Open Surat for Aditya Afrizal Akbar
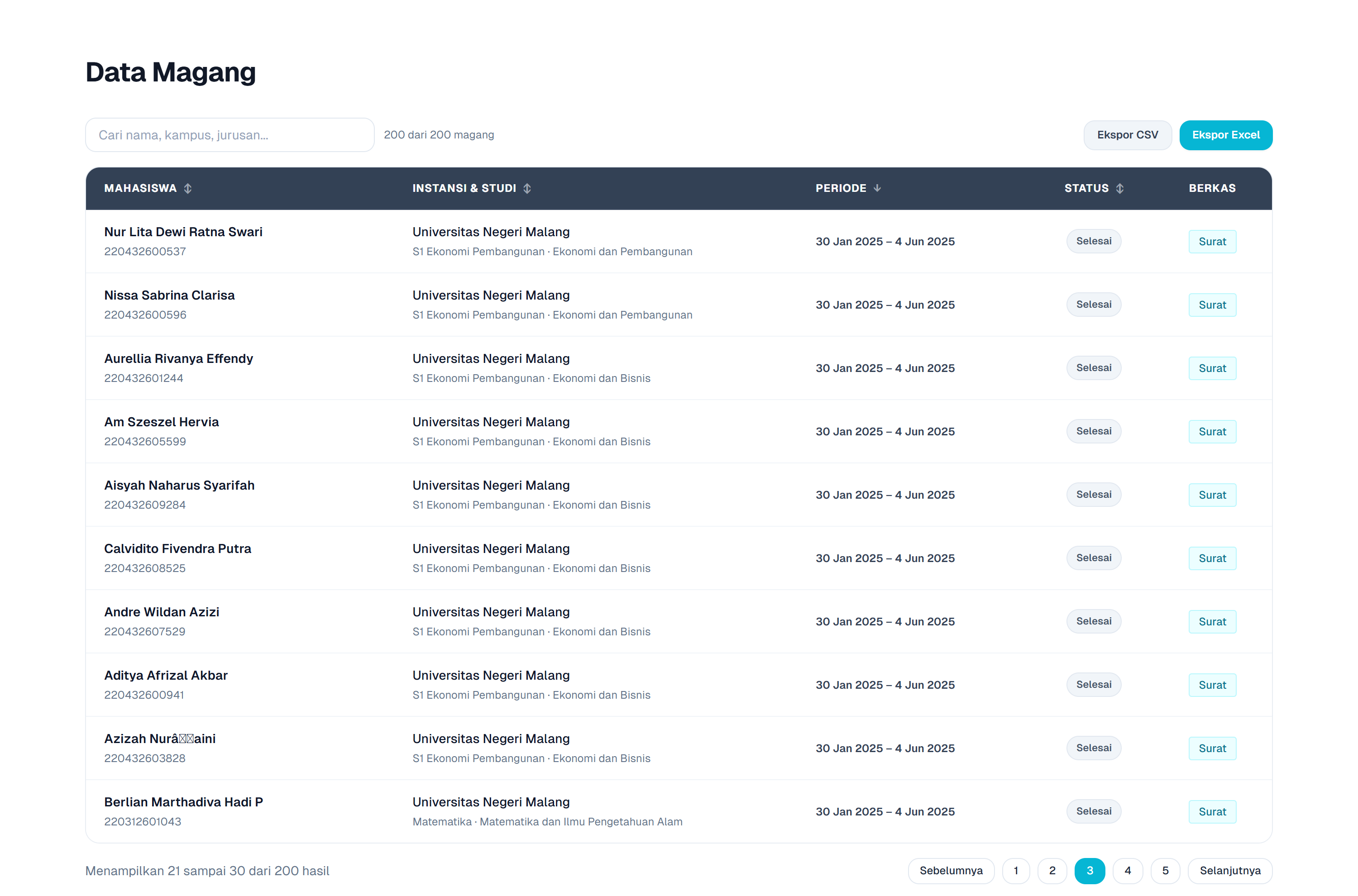1358x896 pixels. (x=1212, y=685)
